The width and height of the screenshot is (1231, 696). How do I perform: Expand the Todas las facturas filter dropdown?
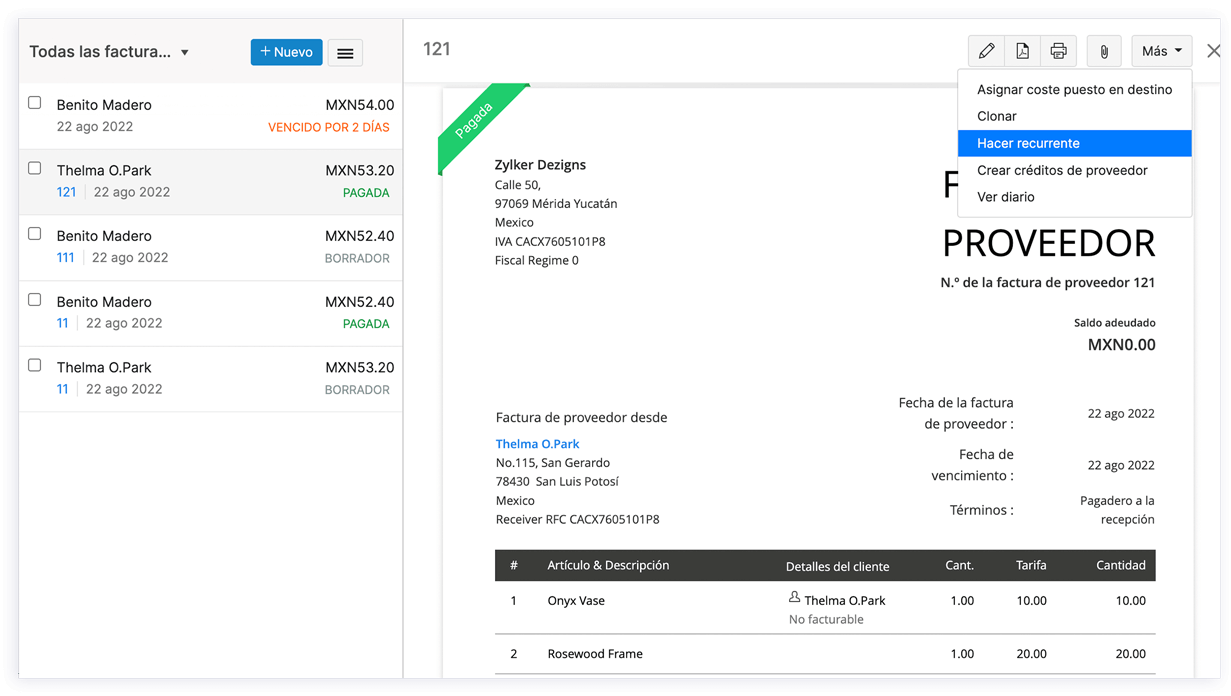(185, 53)
